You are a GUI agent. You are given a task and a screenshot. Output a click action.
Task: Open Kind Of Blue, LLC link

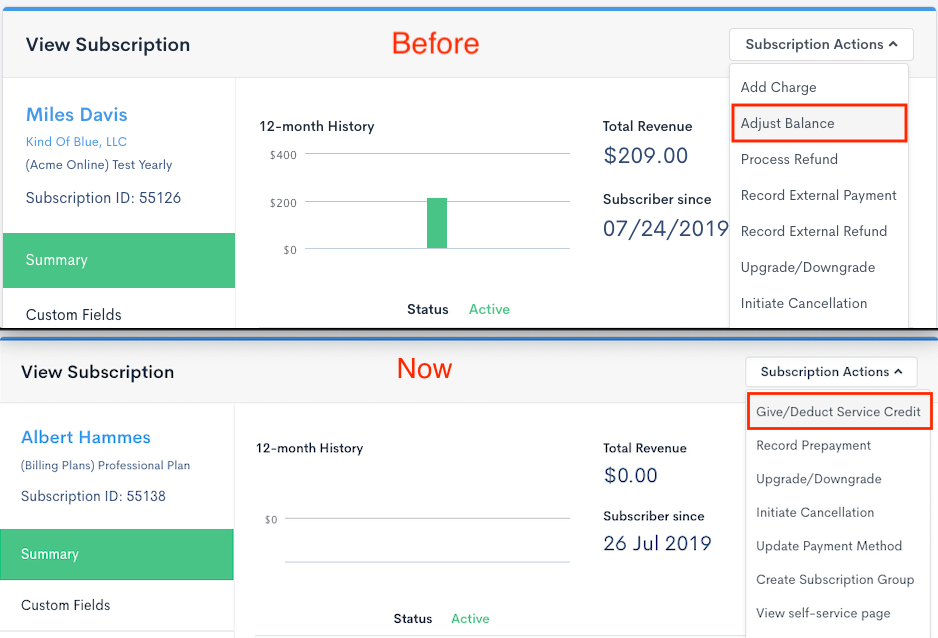[76, 142]
